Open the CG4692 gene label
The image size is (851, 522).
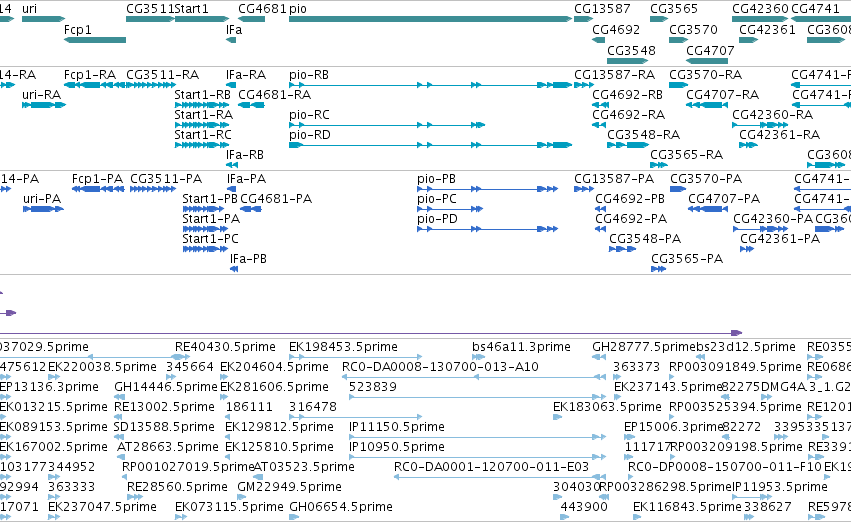616,30
